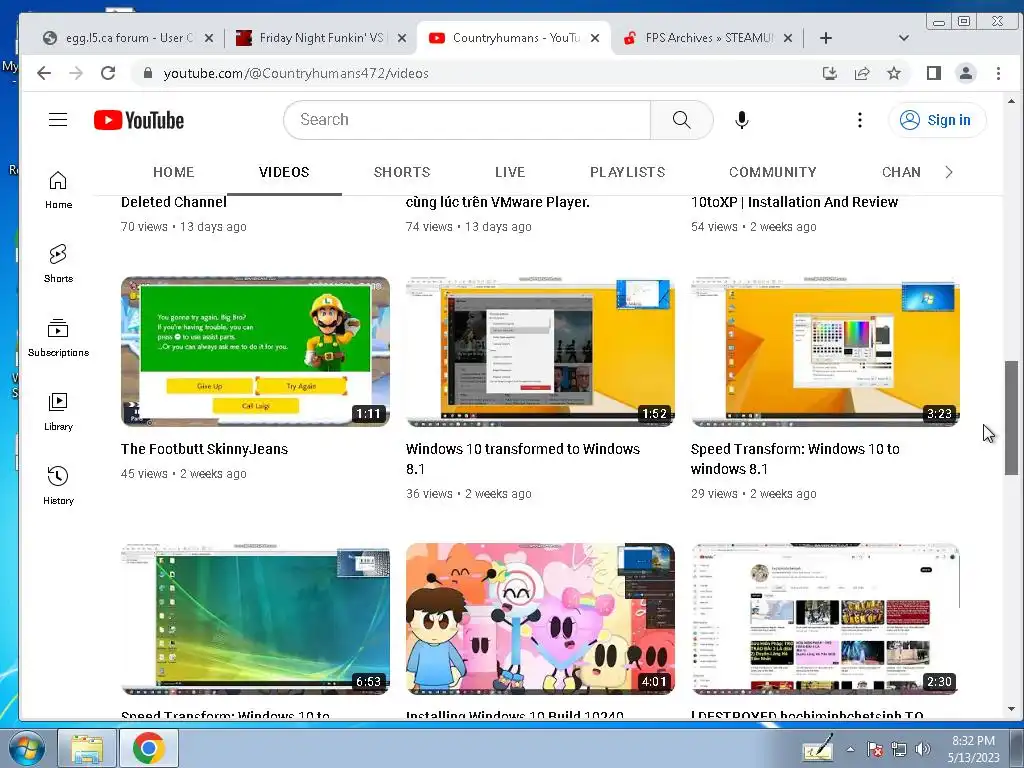Click browser forward arrow
Screen dimensions: 1024x768
point(76,73)
